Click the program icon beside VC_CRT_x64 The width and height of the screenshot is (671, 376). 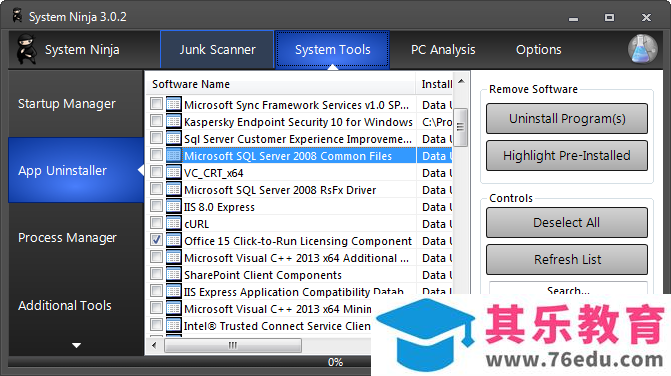click(173, 172)
